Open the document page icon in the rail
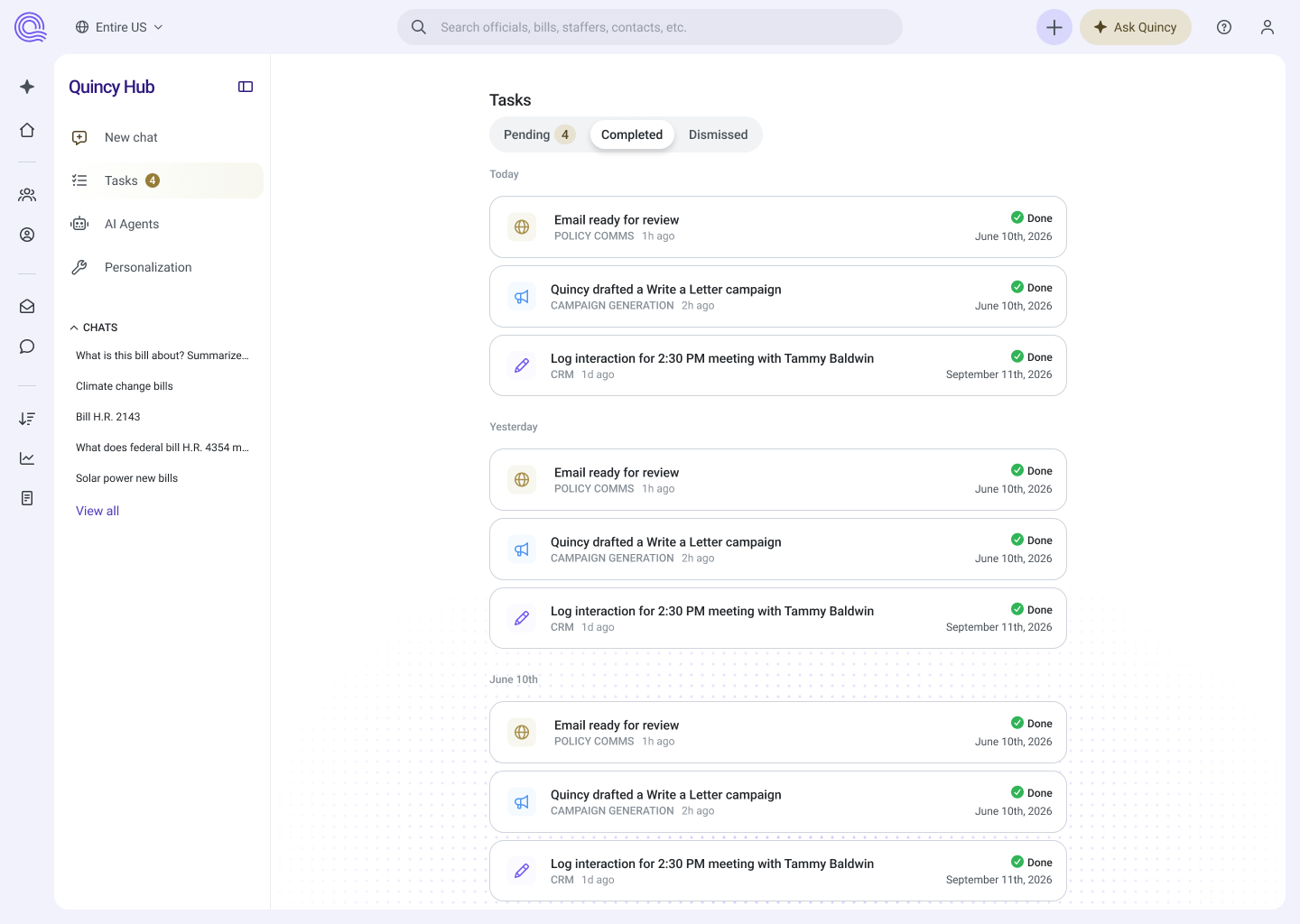 pyautogui.click(x=27, y=498)
